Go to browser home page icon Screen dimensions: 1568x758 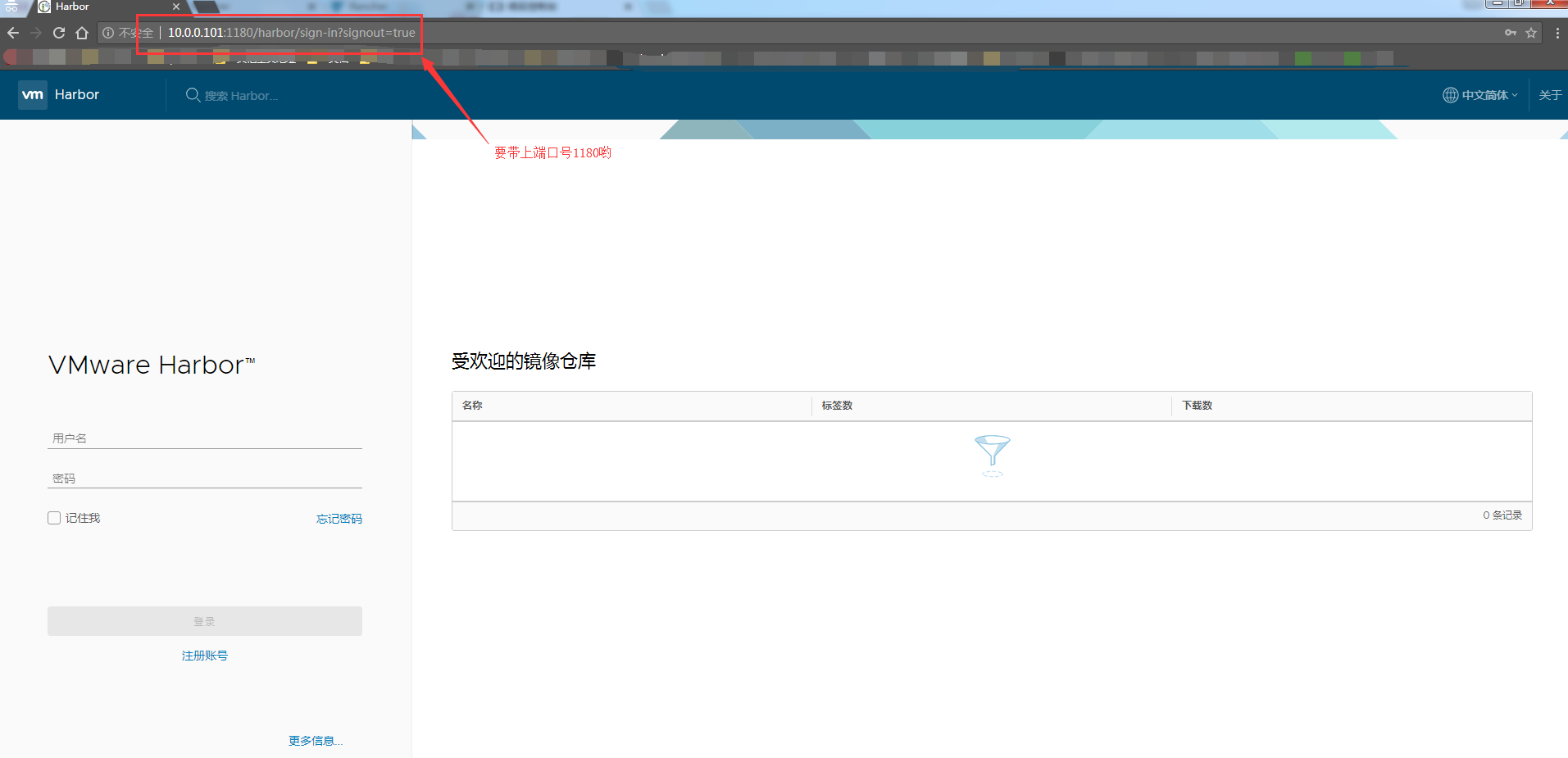[x=82, y=33]
